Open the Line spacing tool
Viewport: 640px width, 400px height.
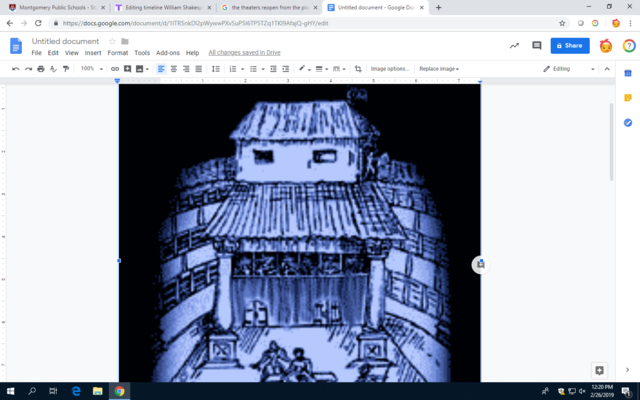(x=216, y=69)
